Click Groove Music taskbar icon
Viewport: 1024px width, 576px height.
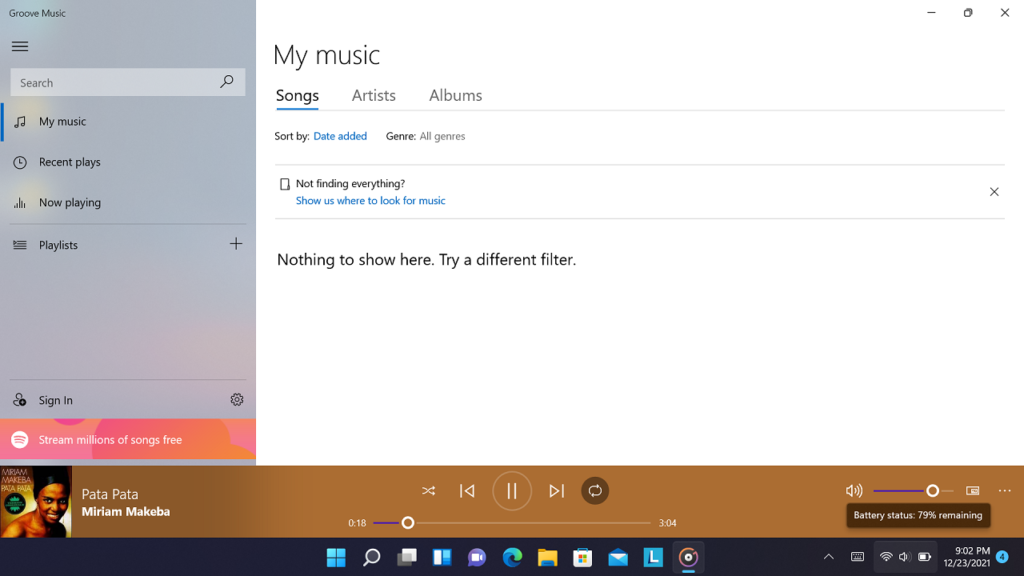coord(688,557)
